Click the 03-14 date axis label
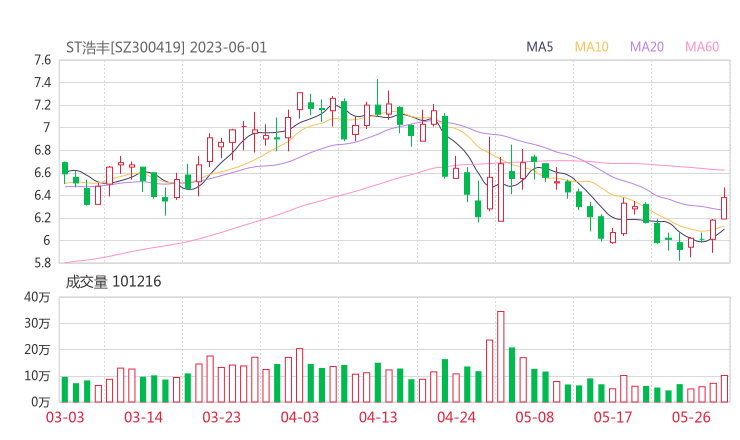 tap(143, 417)
